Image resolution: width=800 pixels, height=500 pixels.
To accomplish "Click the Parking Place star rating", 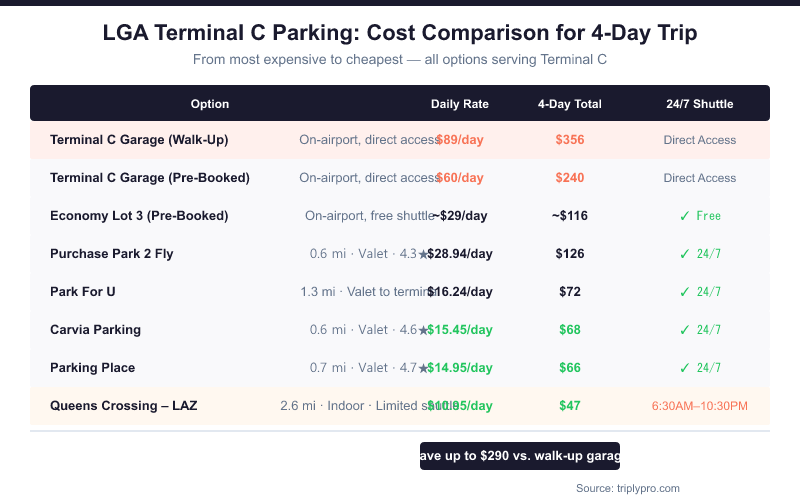I will [423, 368].
